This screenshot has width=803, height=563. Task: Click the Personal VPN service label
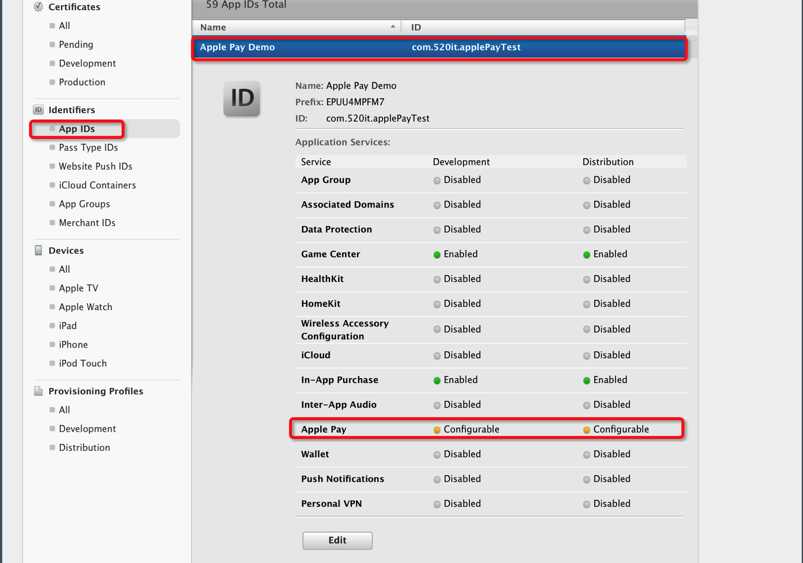tap(331, 504)
